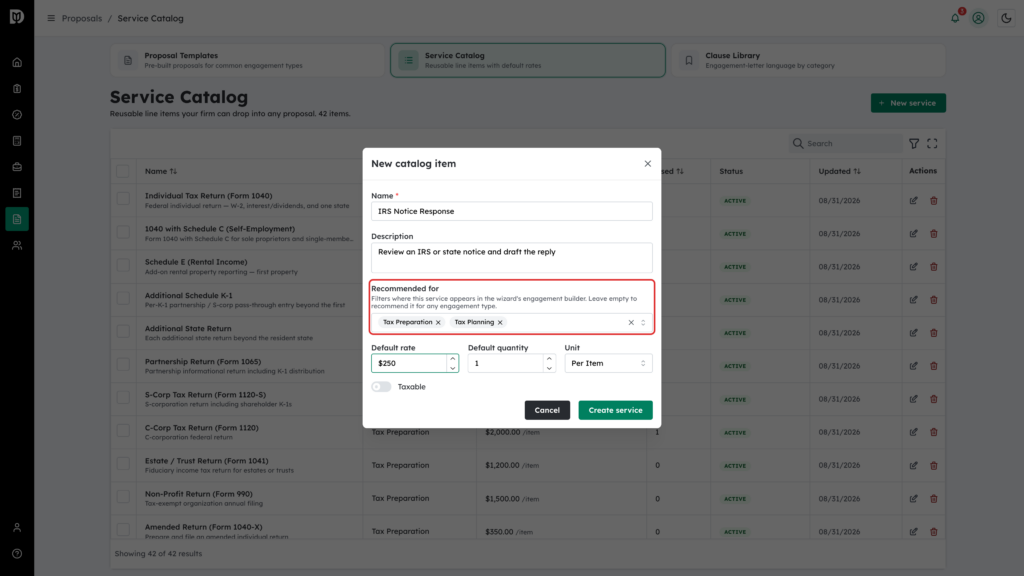
Task: Click the briefcase icon in the sidebar
Action: pos(17,167)
